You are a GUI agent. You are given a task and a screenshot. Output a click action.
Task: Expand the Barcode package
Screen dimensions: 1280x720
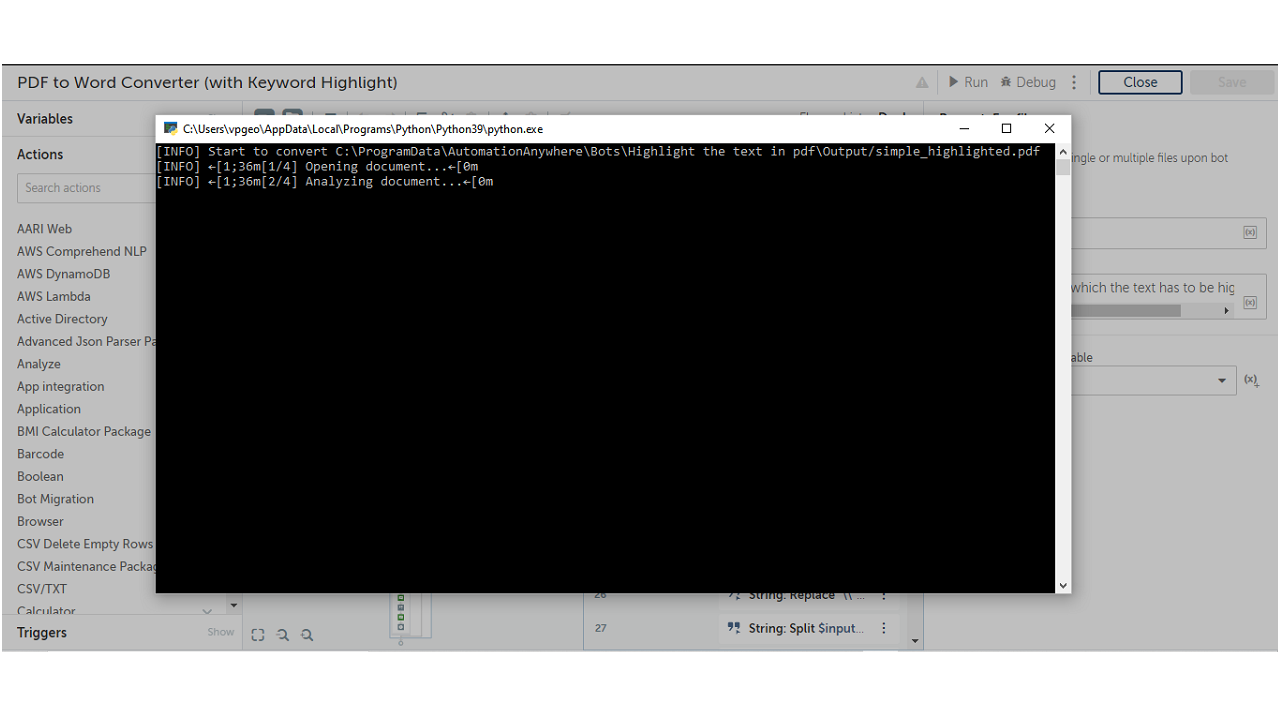(x=40, y=454)
